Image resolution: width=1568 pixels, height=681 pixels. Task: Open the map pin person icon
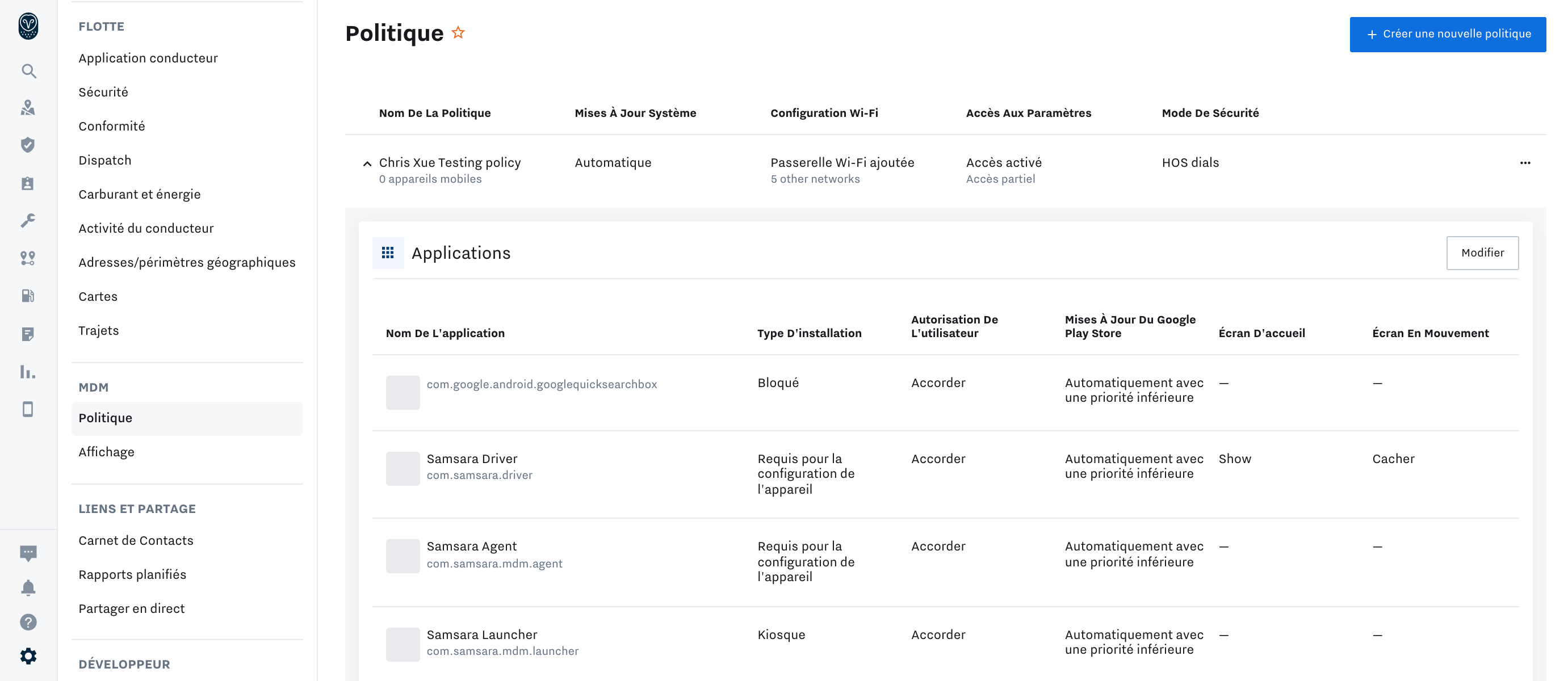click(28, 108)
